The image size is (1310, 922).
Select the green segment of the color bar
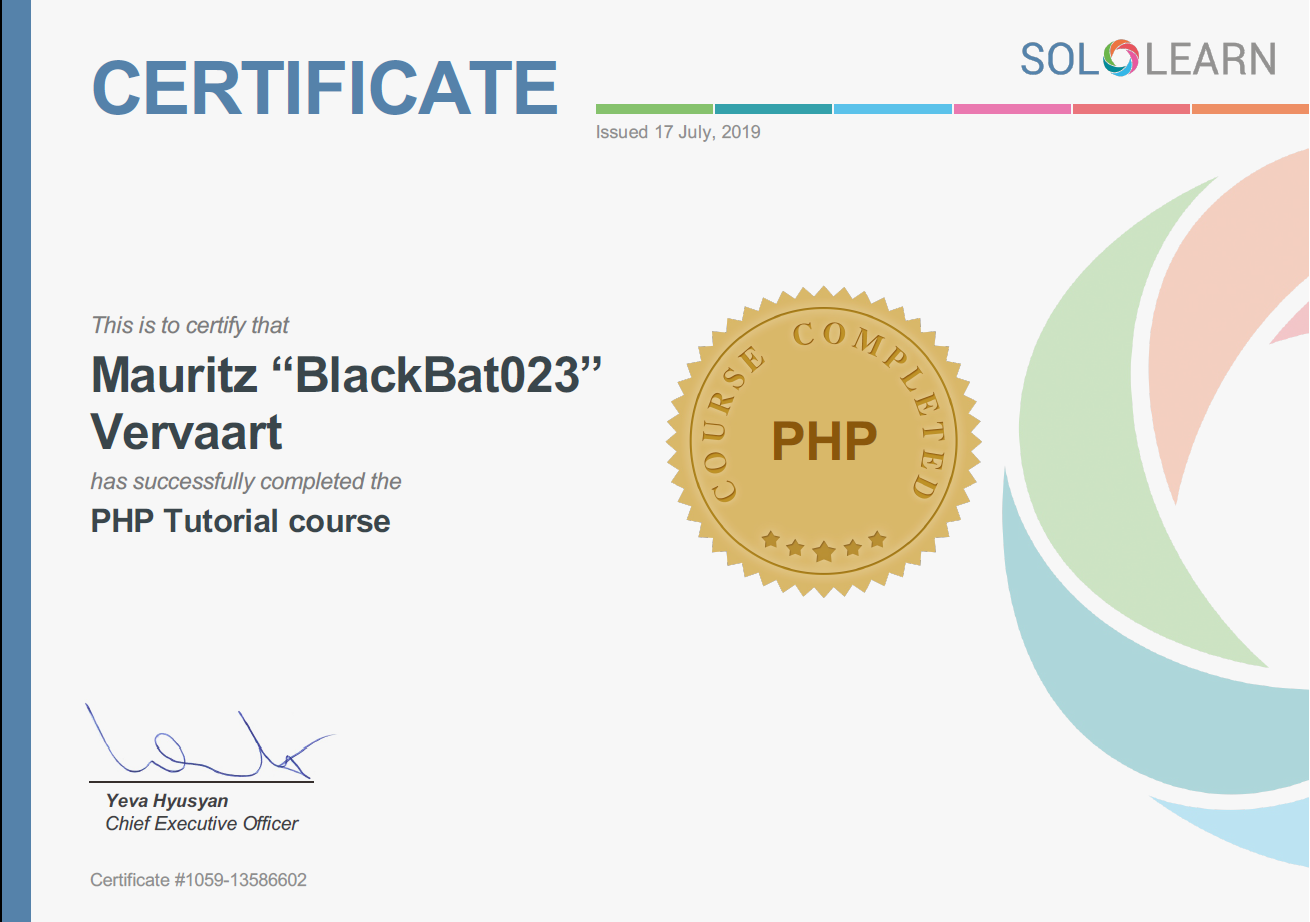point(654,108)
